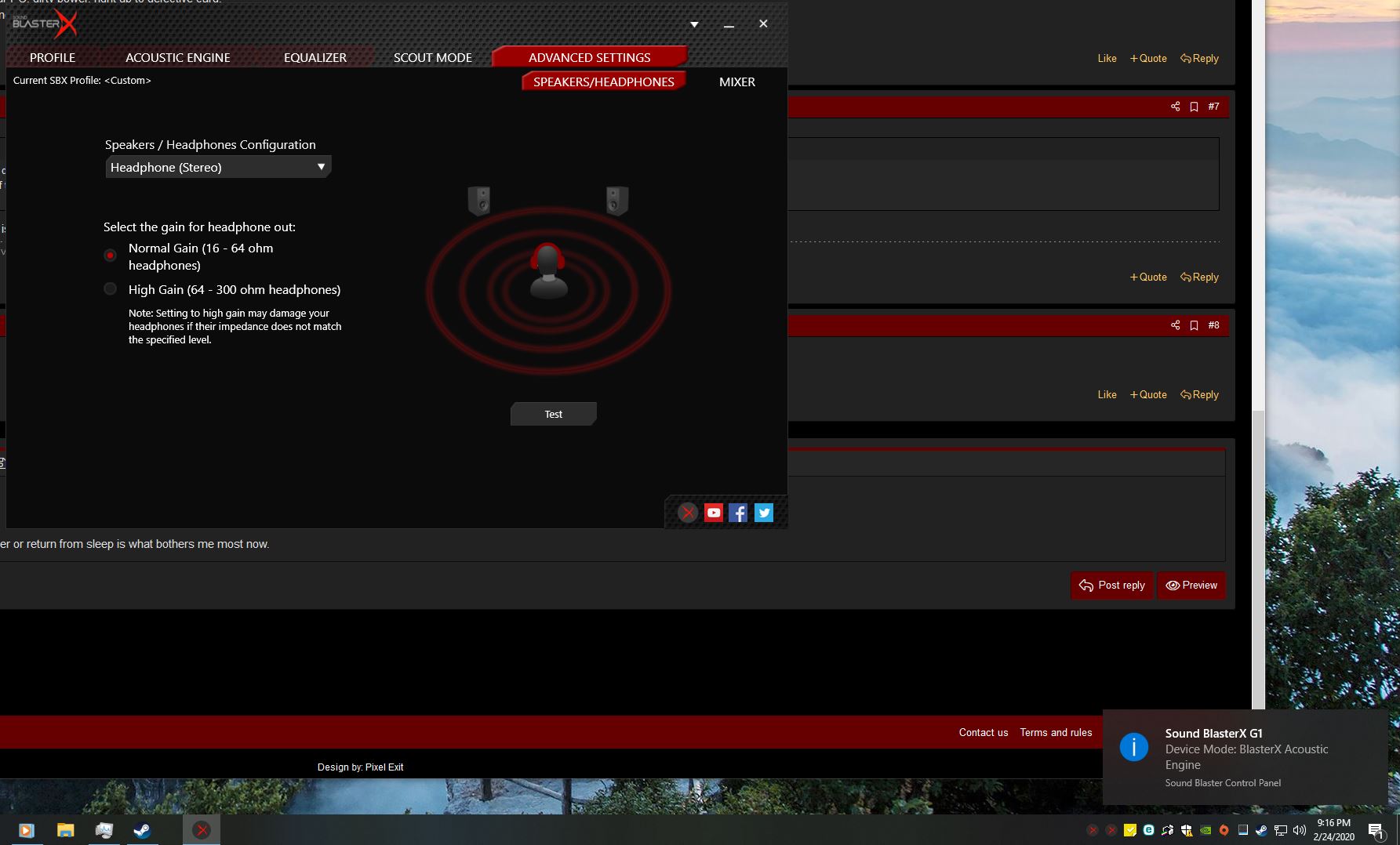Select High Gain (64 - 300 ohm)

111,289
